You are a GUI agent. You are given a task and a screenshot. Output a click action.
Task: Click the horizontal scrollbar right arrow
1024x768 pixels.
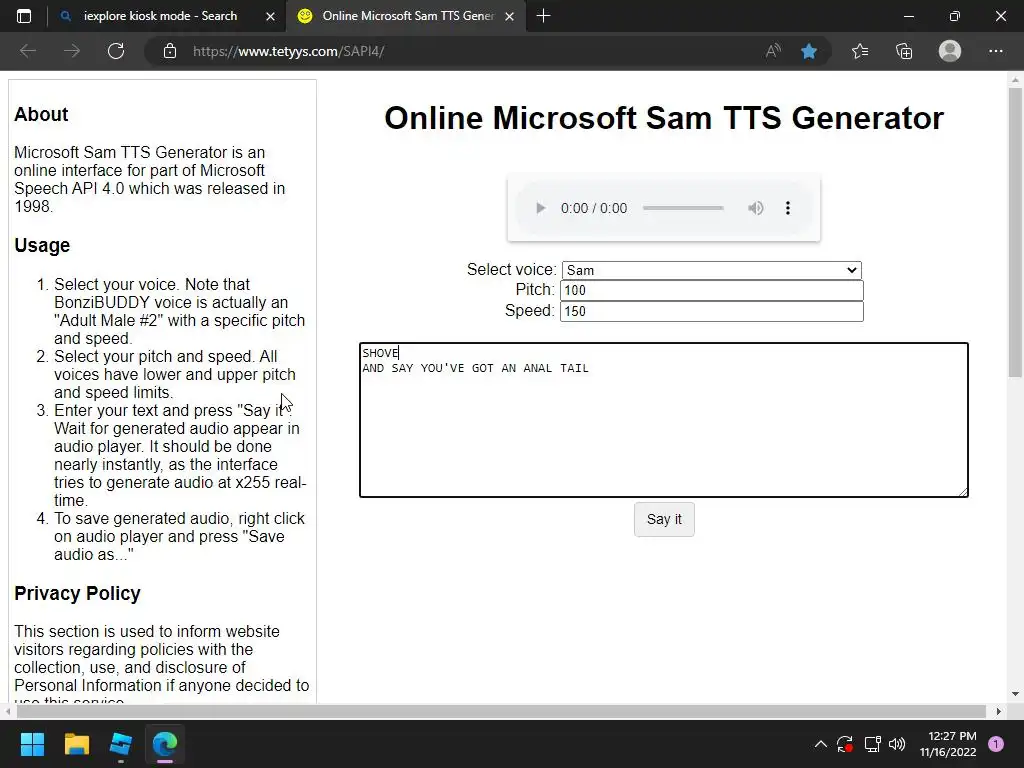(x=999, y=711)
